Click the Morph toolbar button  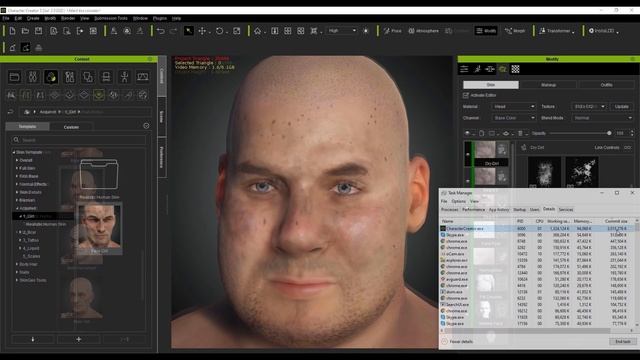[515, 31]
